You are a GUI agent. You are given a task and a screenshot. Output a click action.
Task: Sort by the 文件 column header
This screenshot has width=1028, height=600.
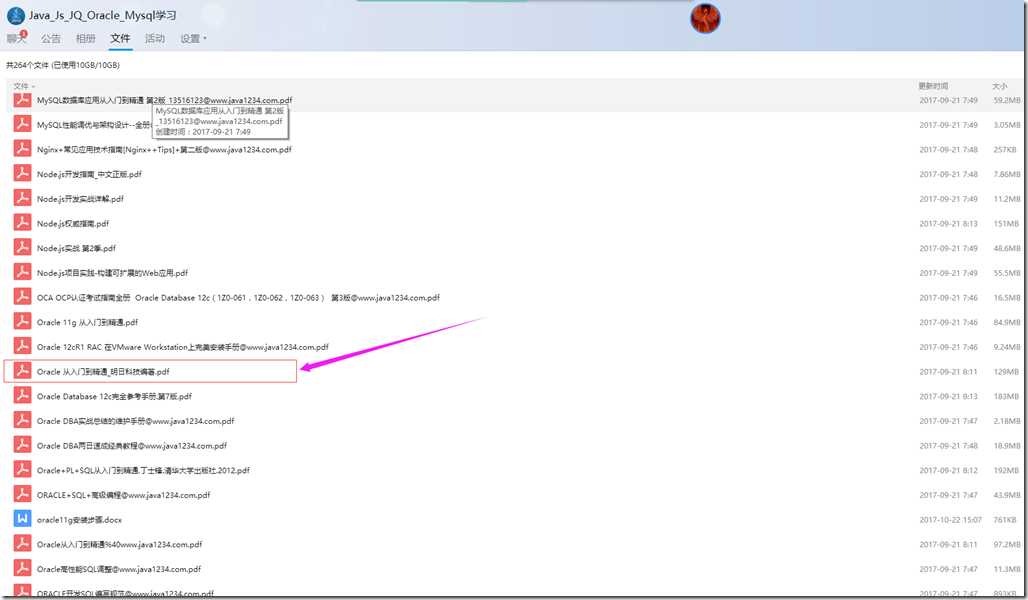[x=24, y=86]
